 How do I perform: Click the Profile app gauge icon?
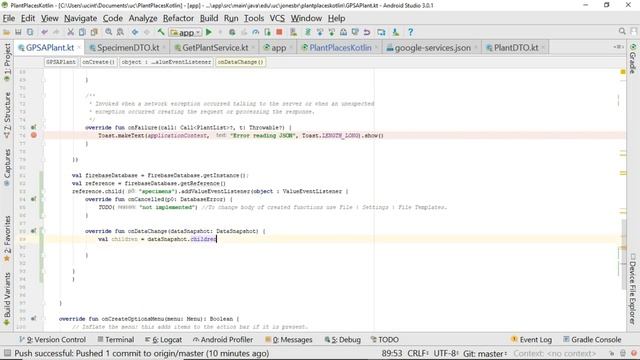coord(256,32)
